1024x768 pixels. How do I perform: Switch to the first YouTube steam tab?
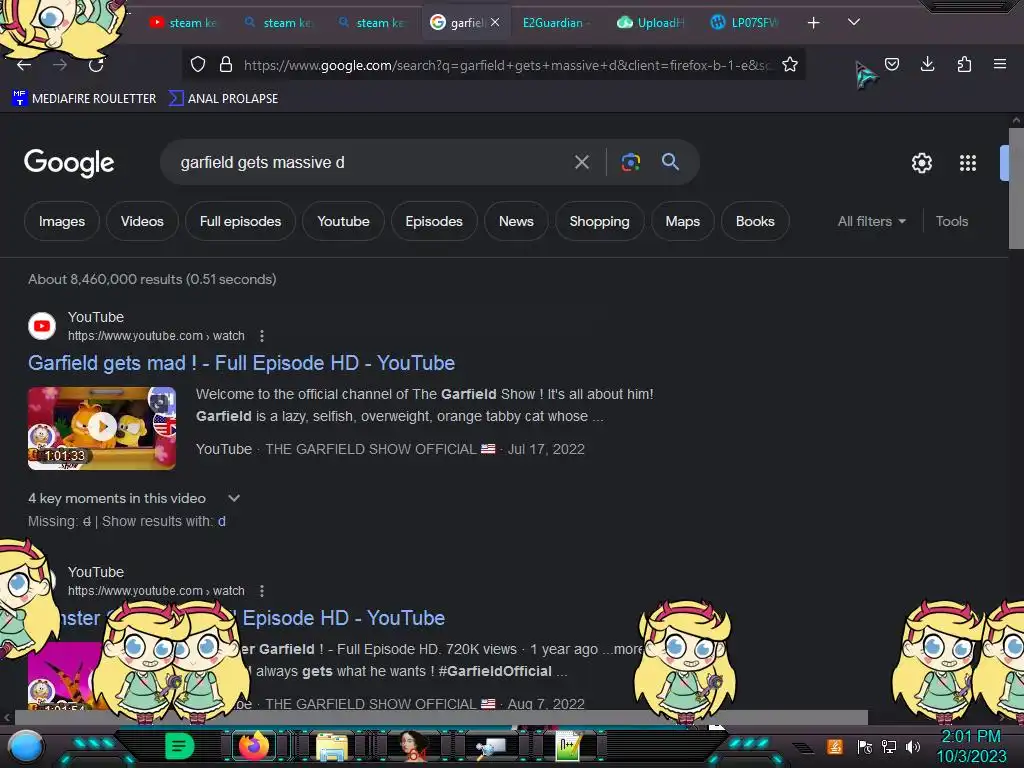(x=183, y=23)
